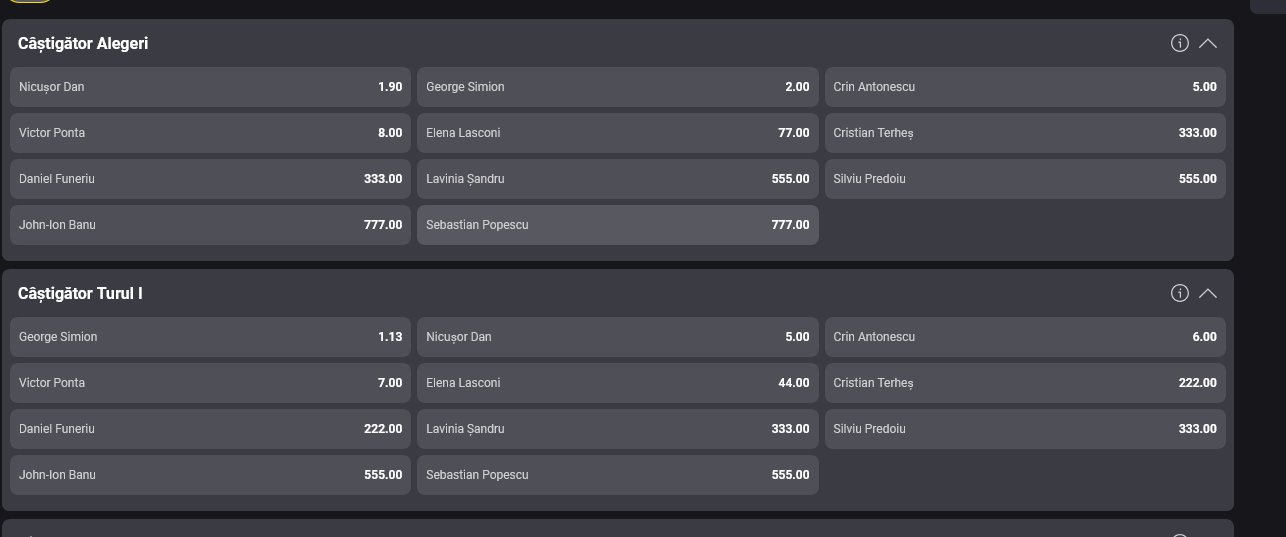Select Elena Lasconi at 77.00 odds
The image size is (1286, 537).
[617, 133]
